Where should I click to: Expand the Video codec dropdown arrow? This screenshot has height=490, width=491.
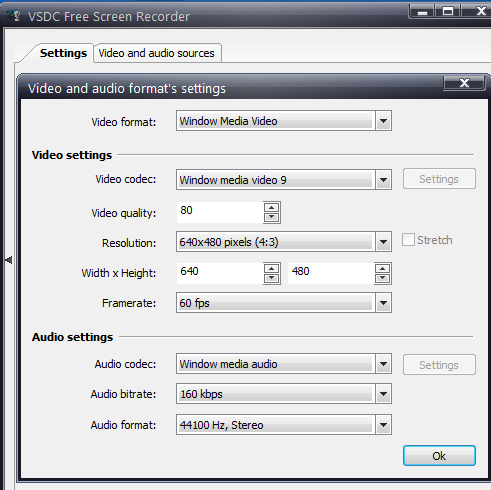[383, 180]
